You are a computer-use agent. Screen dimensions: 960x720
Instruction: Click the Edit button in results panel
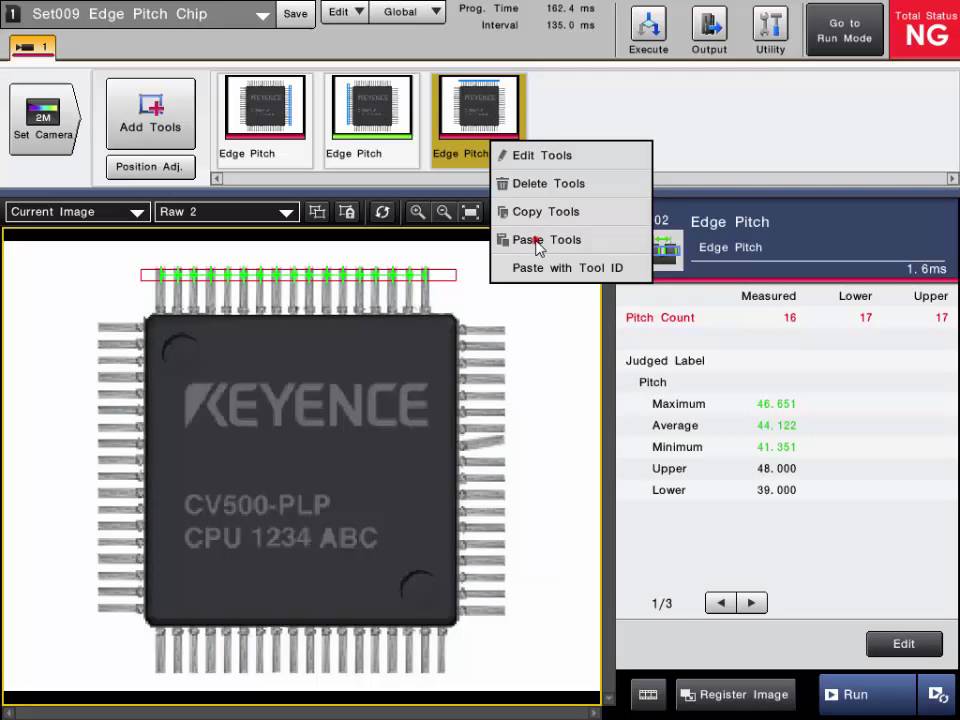tap(904, 644)
